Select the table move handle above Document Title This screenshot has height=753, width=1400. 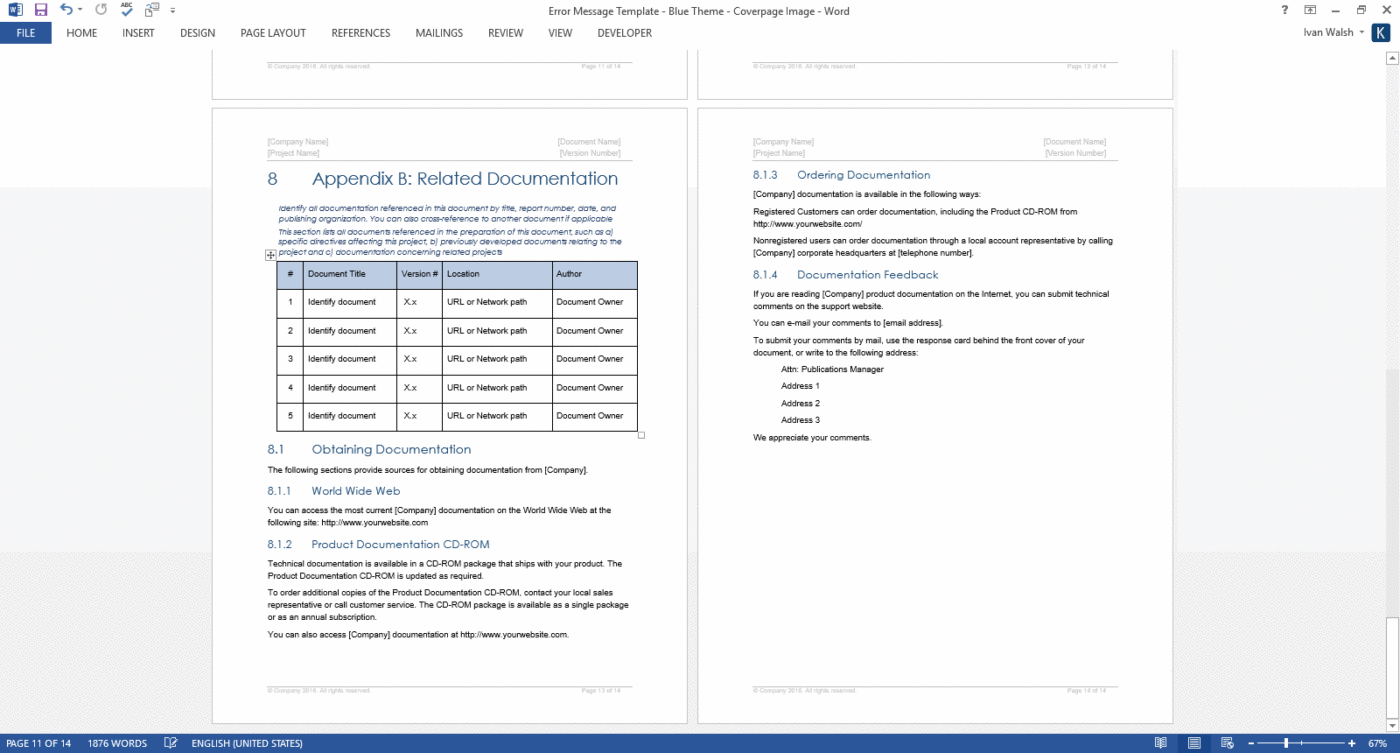[x=270, y=255]
